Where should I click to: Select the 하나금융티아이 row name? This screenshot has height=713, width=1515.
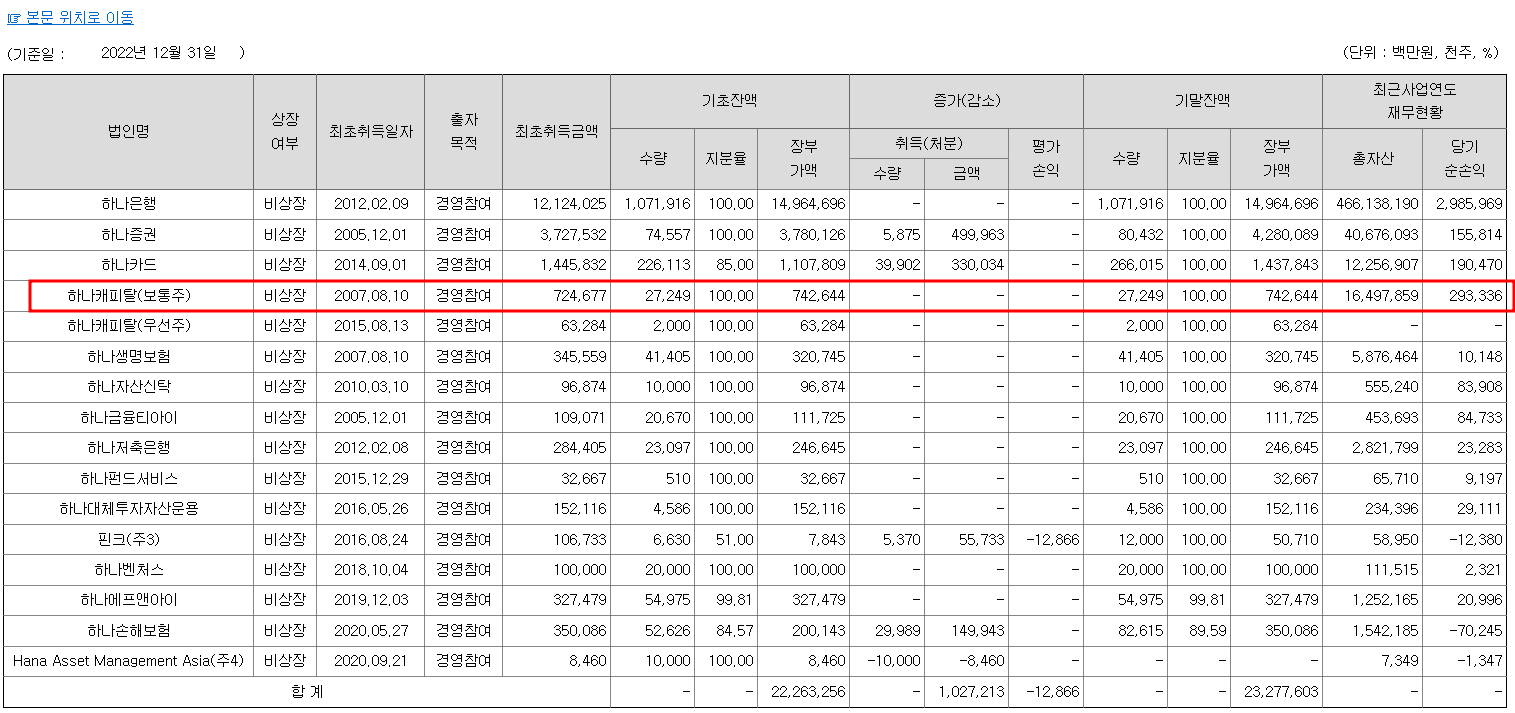point(128,418)
